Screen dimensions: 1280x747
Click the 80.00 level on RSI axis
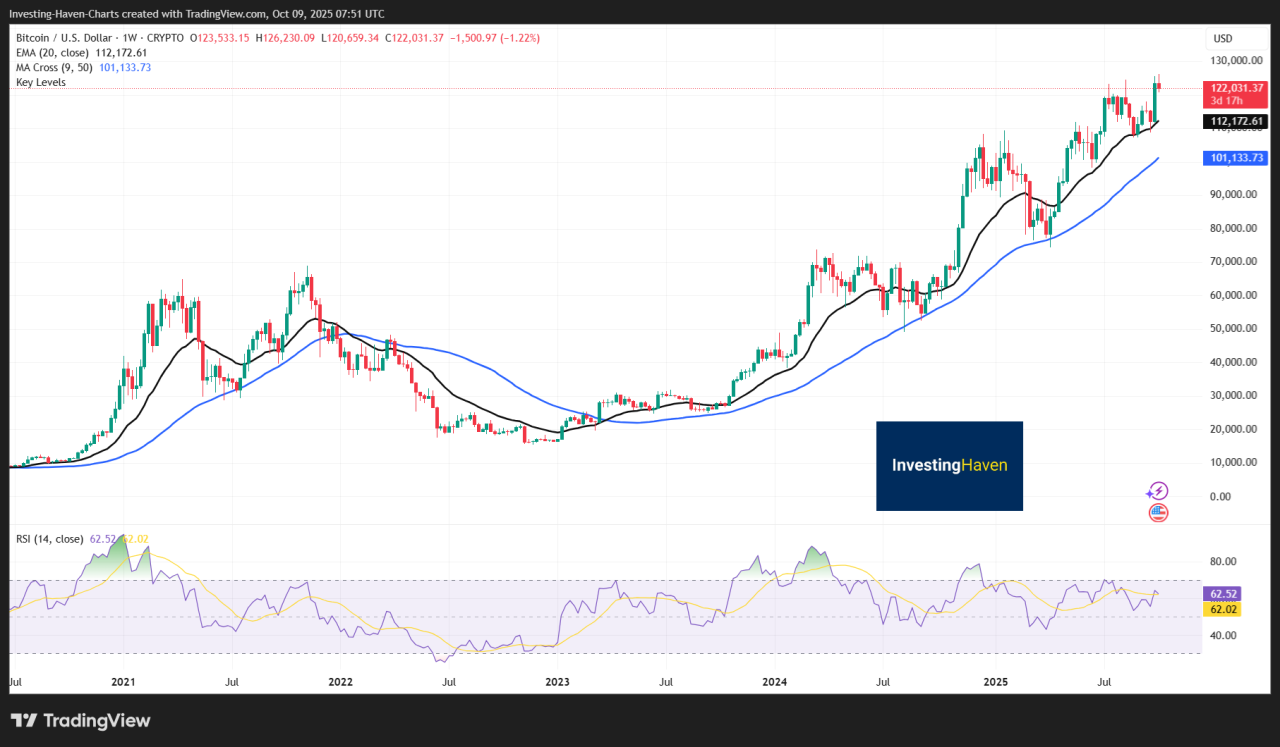1224,562
